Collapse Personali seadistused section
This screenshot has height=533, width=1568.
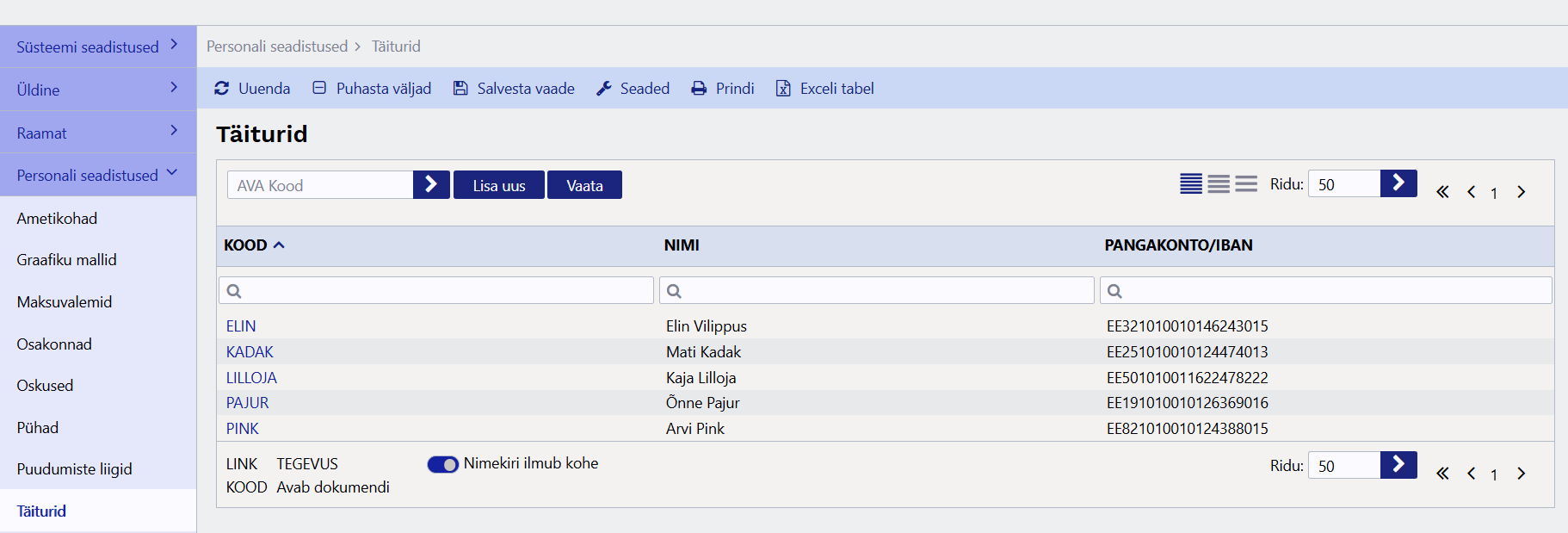pyautogui.click(x=98, y=175)
